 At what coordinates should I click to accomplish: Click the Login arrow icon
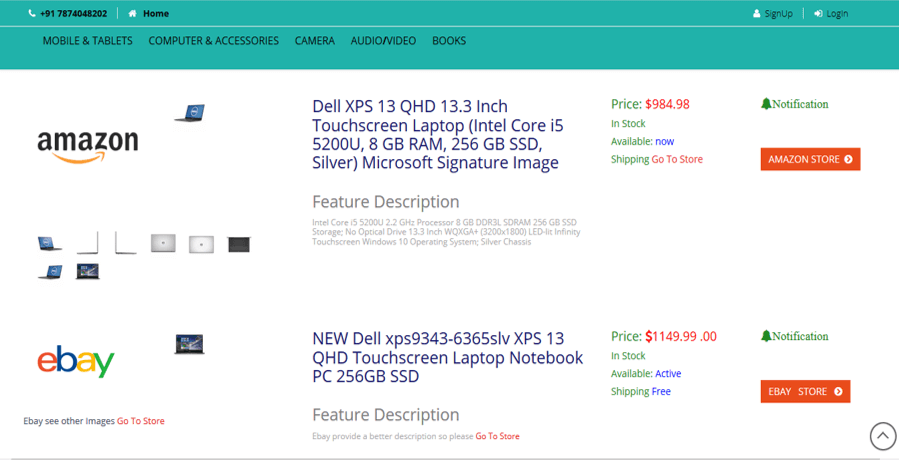(x=818, y=14)
